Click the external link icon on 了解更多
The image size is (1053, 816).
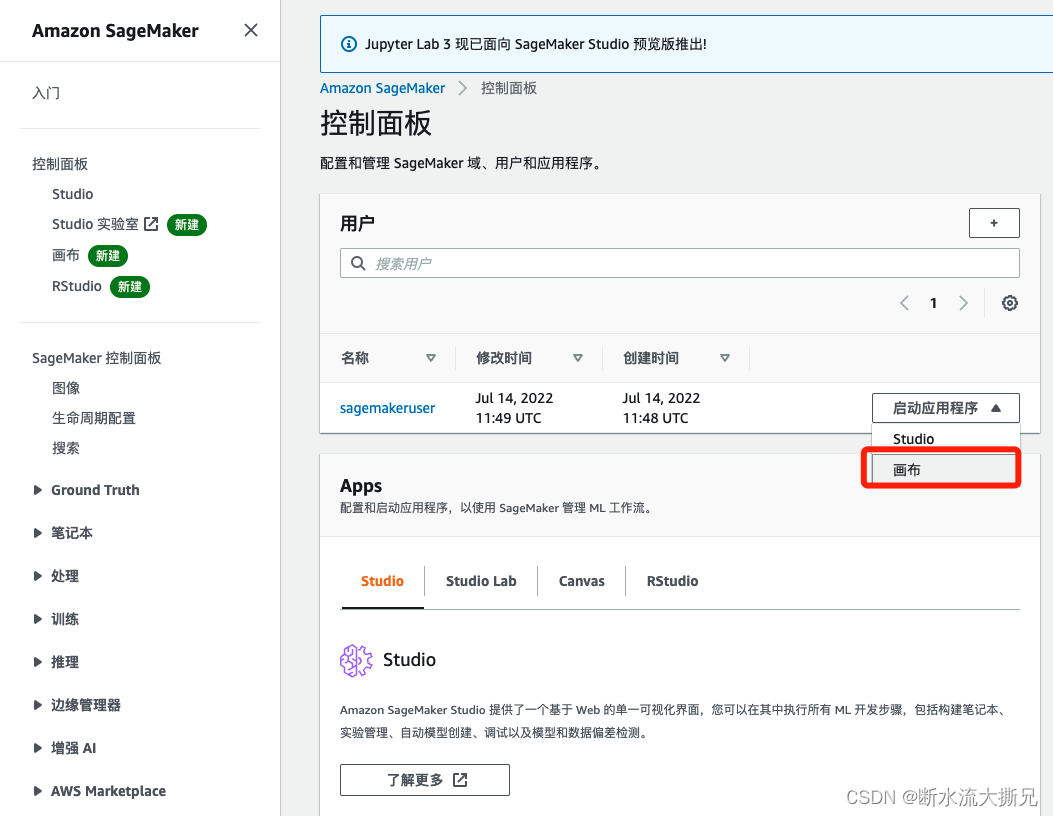click(x=460, y=780)
